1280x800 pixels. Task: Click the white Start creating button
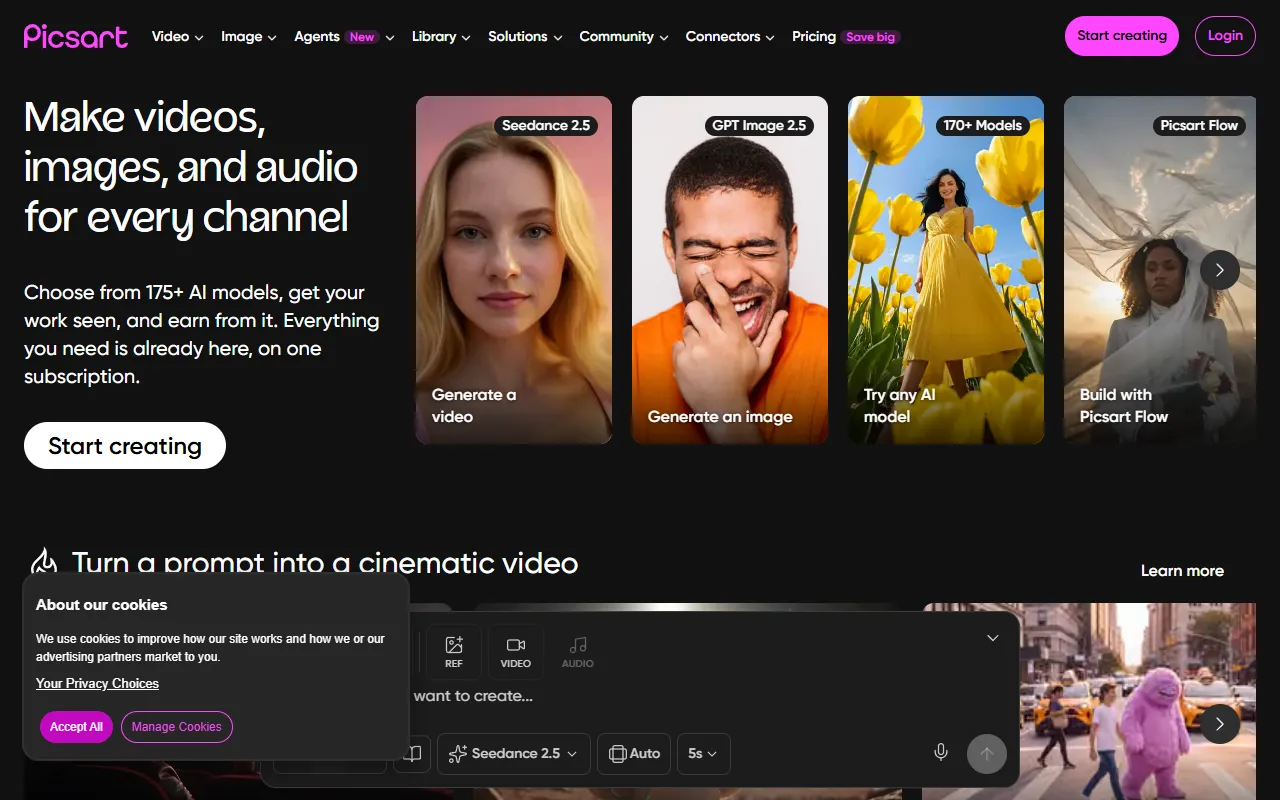coord(125,446)
